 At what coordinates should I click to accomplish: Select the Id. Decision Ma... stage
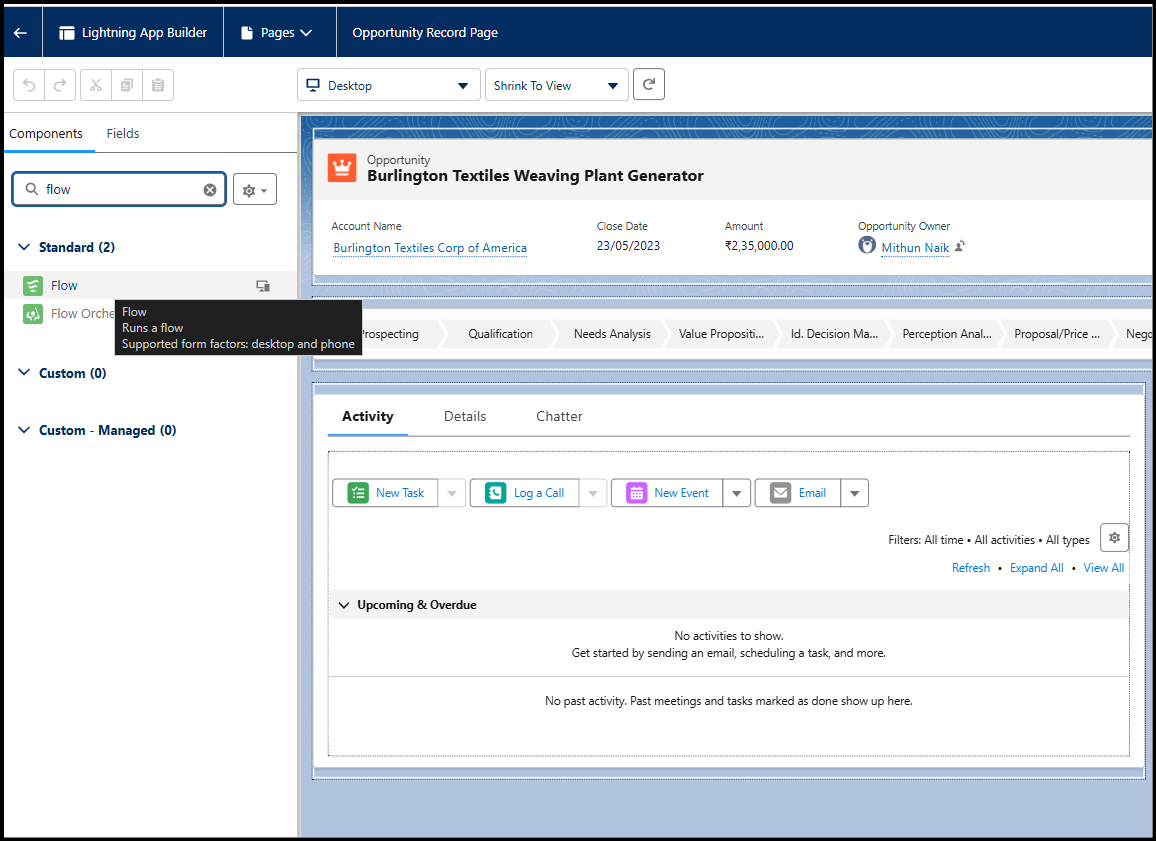pos(834,334)
